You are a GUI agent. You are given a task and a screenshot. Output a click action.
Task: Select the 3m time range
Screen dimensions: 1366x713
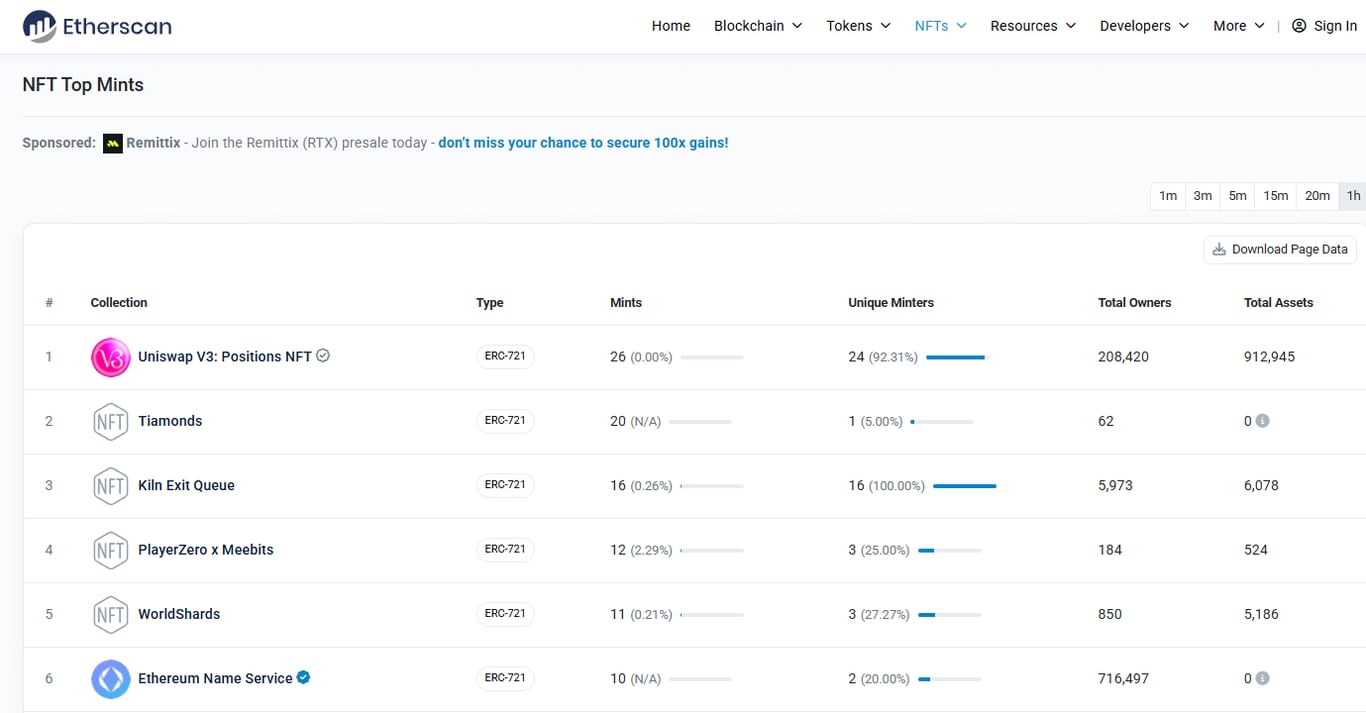point(1203,196)
